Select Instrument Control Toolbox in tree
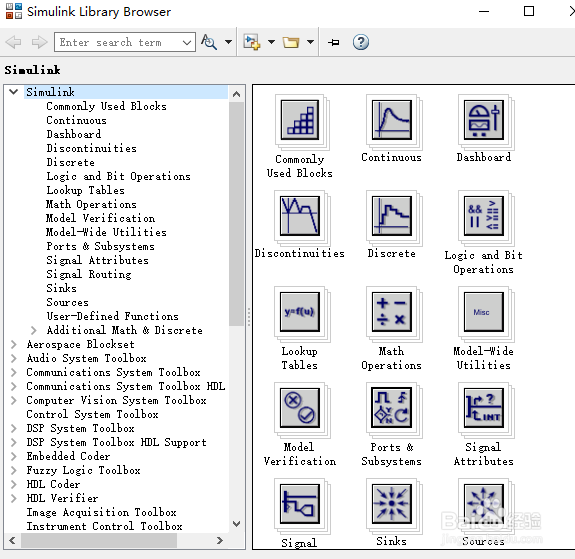This screenshot has height=559, width=575. coord(104,526)
